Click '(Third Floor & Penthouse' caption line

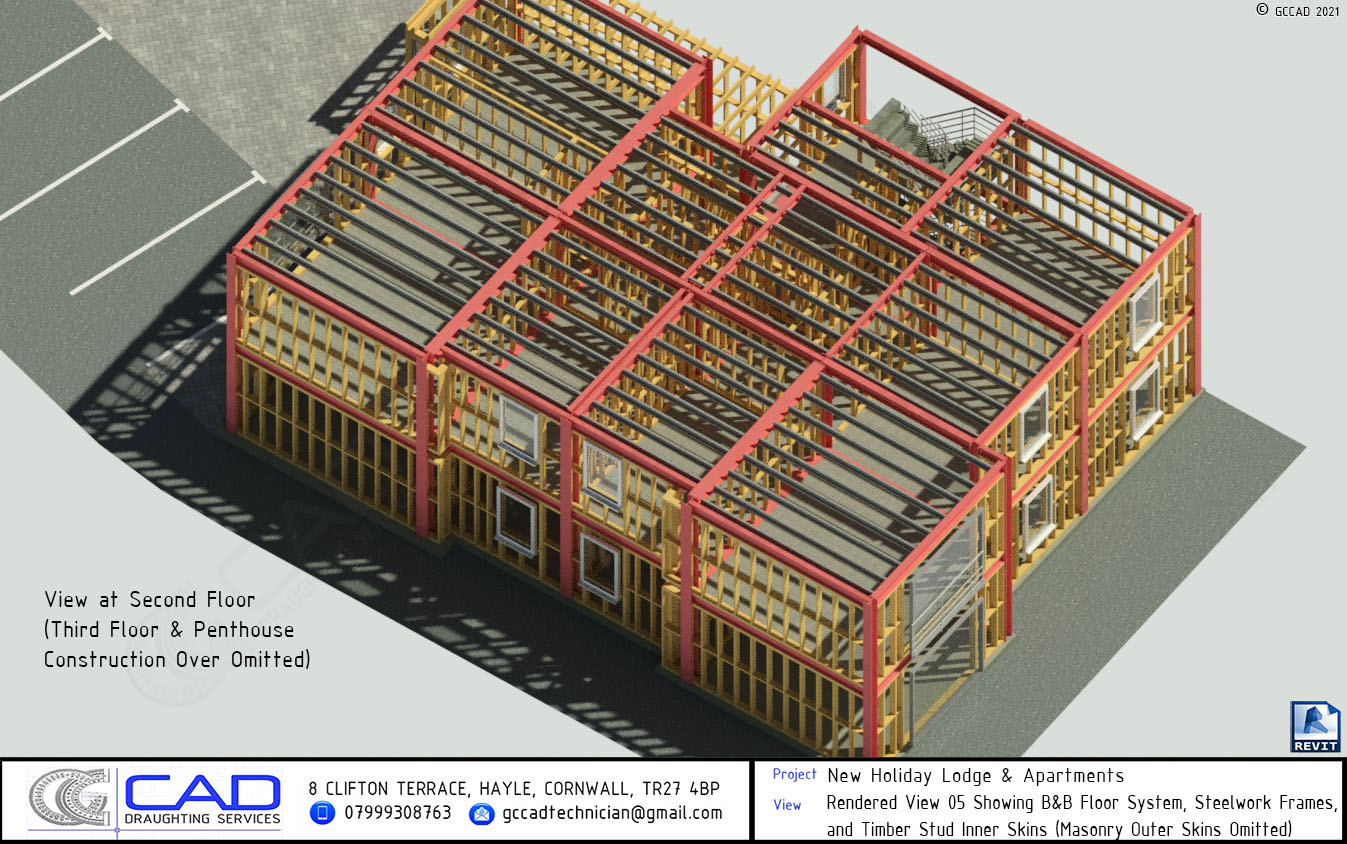coord(169,630)
